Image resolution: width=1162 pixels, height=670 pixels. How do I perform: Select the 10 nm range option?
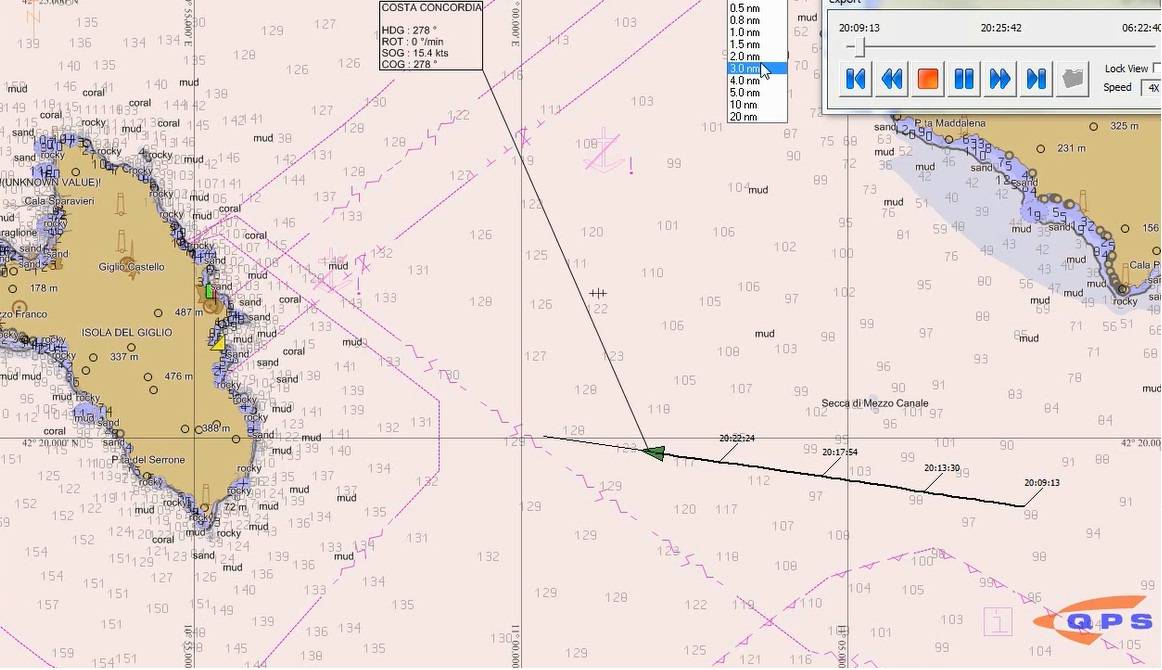743,105
